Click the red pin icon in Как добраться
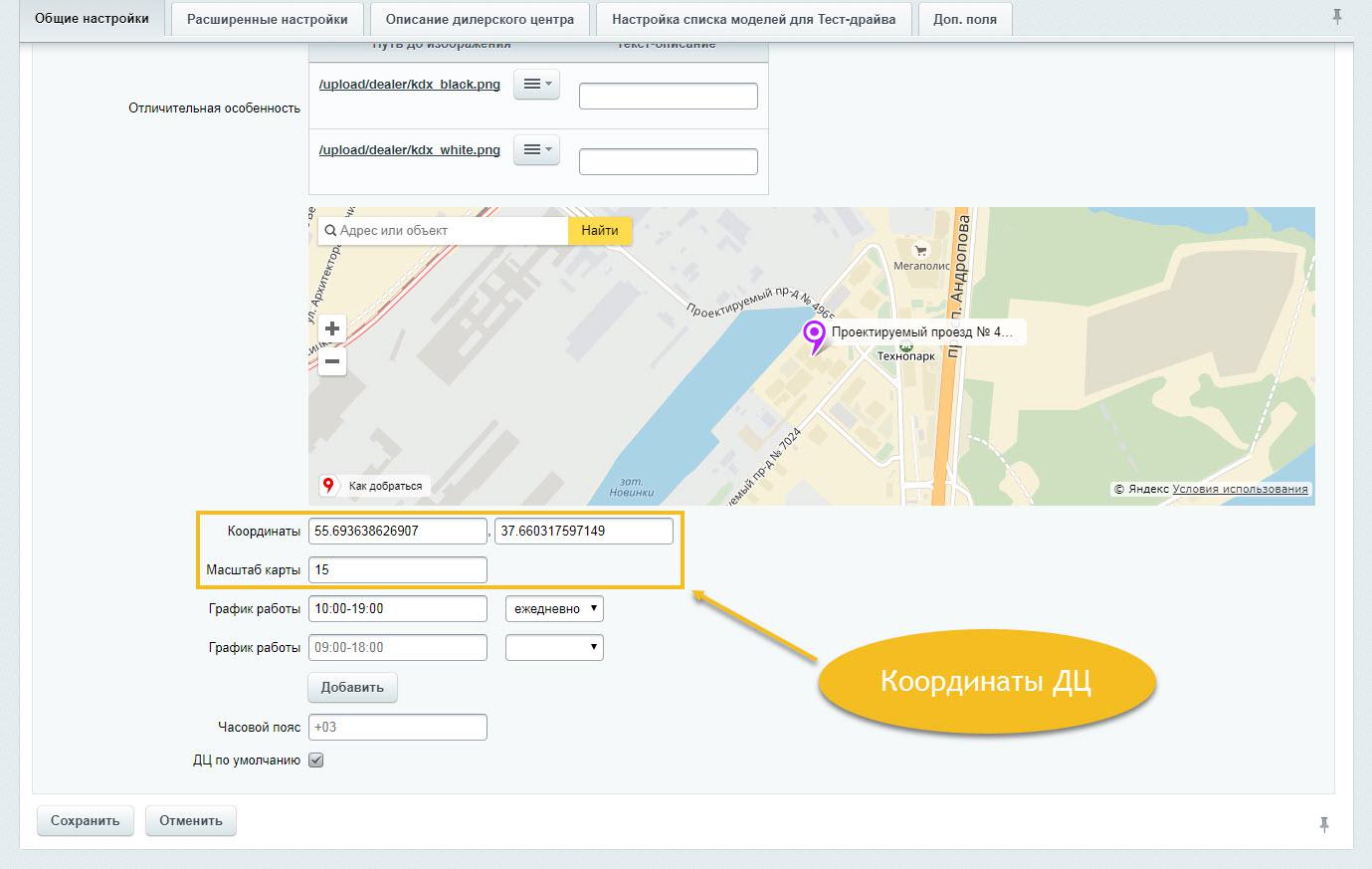This screenshot has width=1372, height=869. (328, 486)
